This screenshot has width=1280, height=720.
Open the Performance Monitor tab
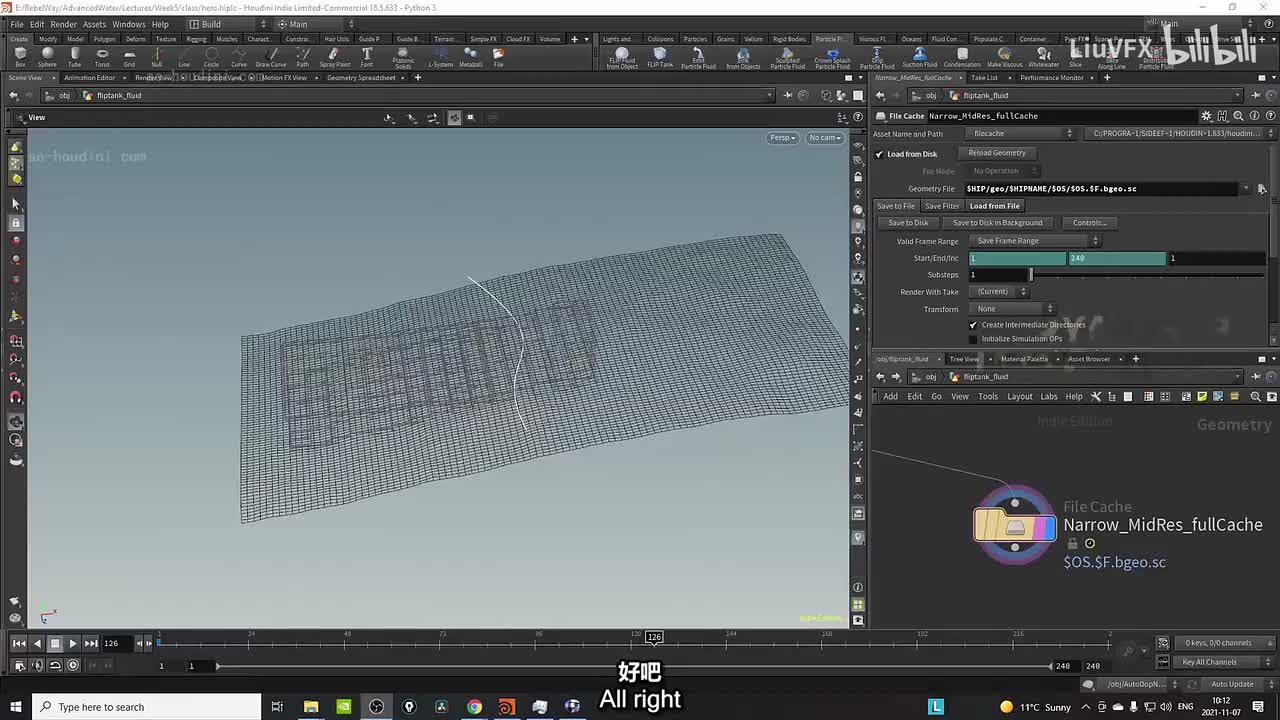coord(1052,78)
